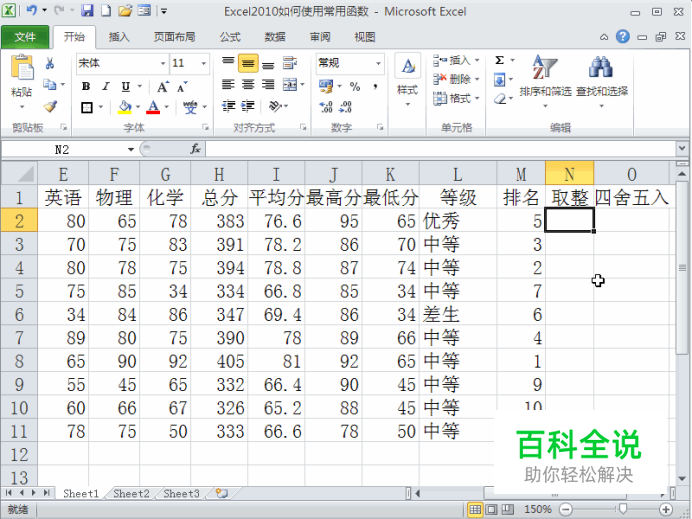
Task: Click the Zoom In plus button
Action: pos(666,509)
